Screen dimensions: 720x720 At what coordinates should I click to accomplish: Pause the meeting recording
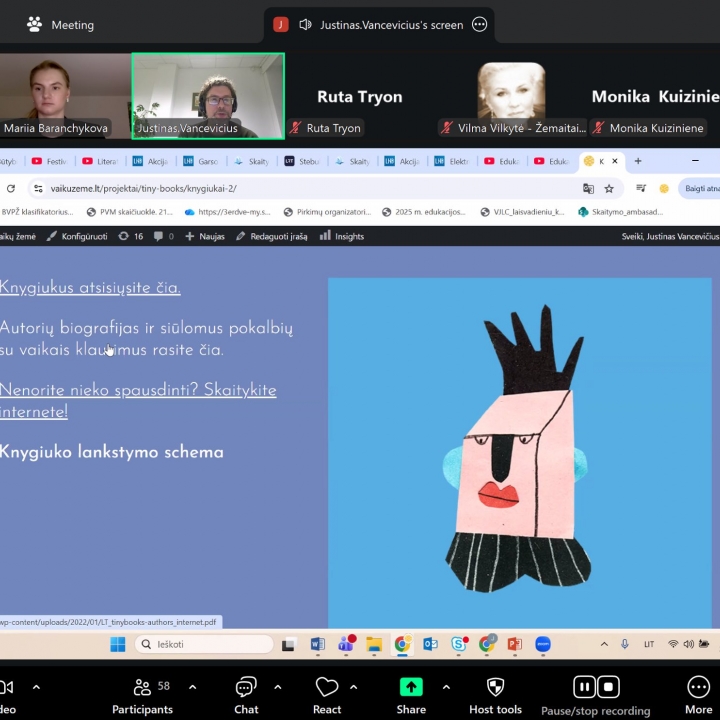[584, 686]
